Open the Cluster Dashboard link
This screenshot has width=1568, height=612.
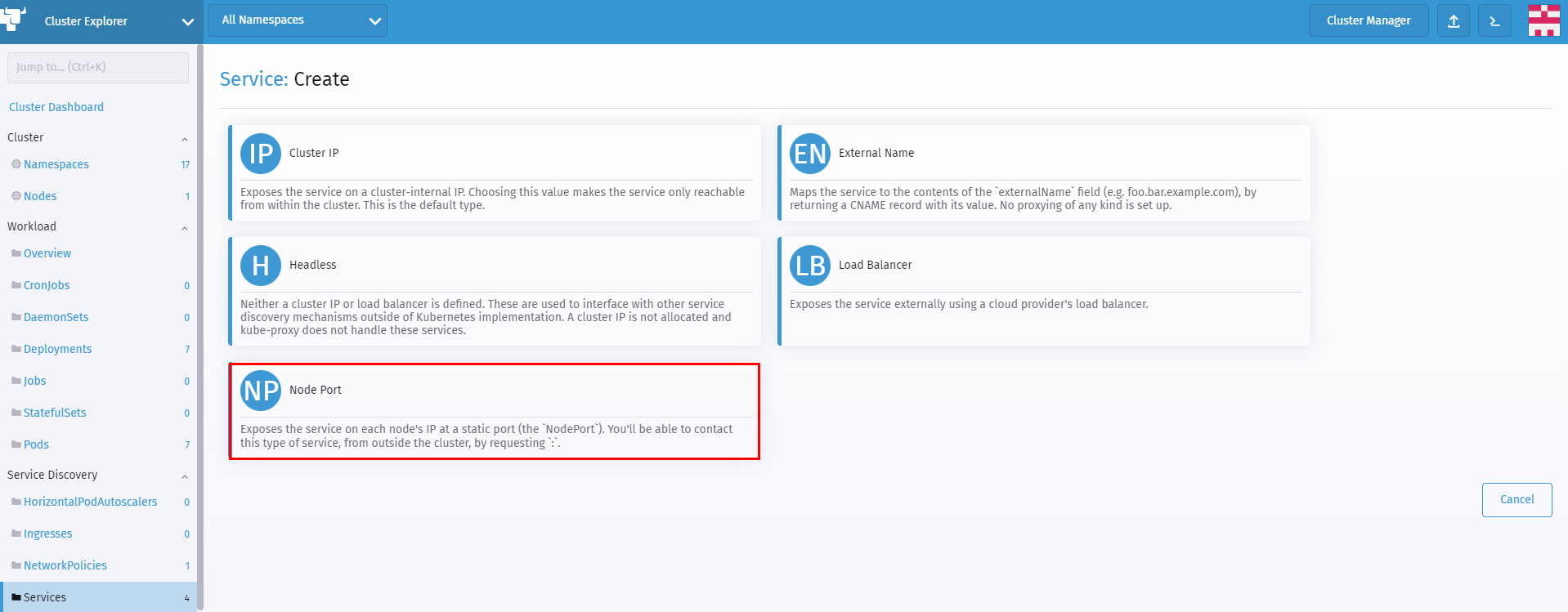(x=56, y=107)
